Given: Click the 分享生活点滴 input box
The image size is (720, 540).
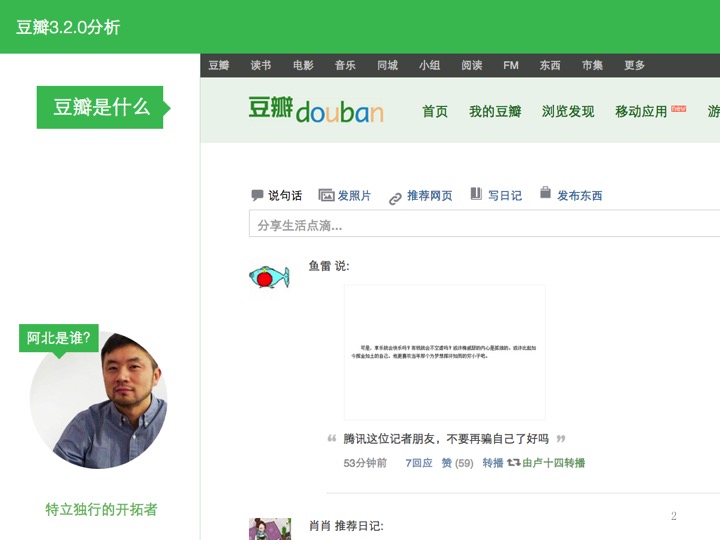Looking at the screenshot, I should [484, 224].
